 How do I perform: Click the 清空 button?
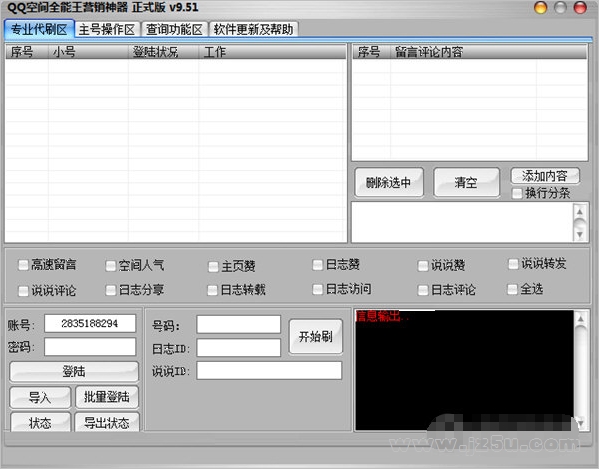pos(466,183)
